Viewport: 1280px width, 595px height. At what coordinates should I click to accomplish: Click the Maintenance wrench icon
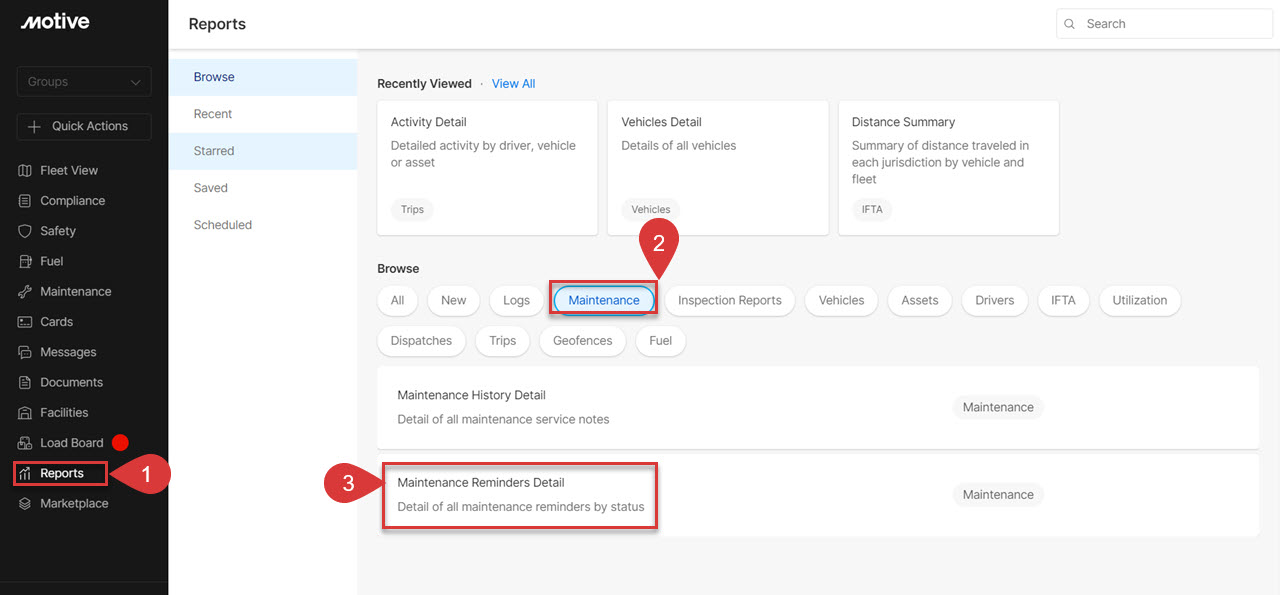point(26,292)
